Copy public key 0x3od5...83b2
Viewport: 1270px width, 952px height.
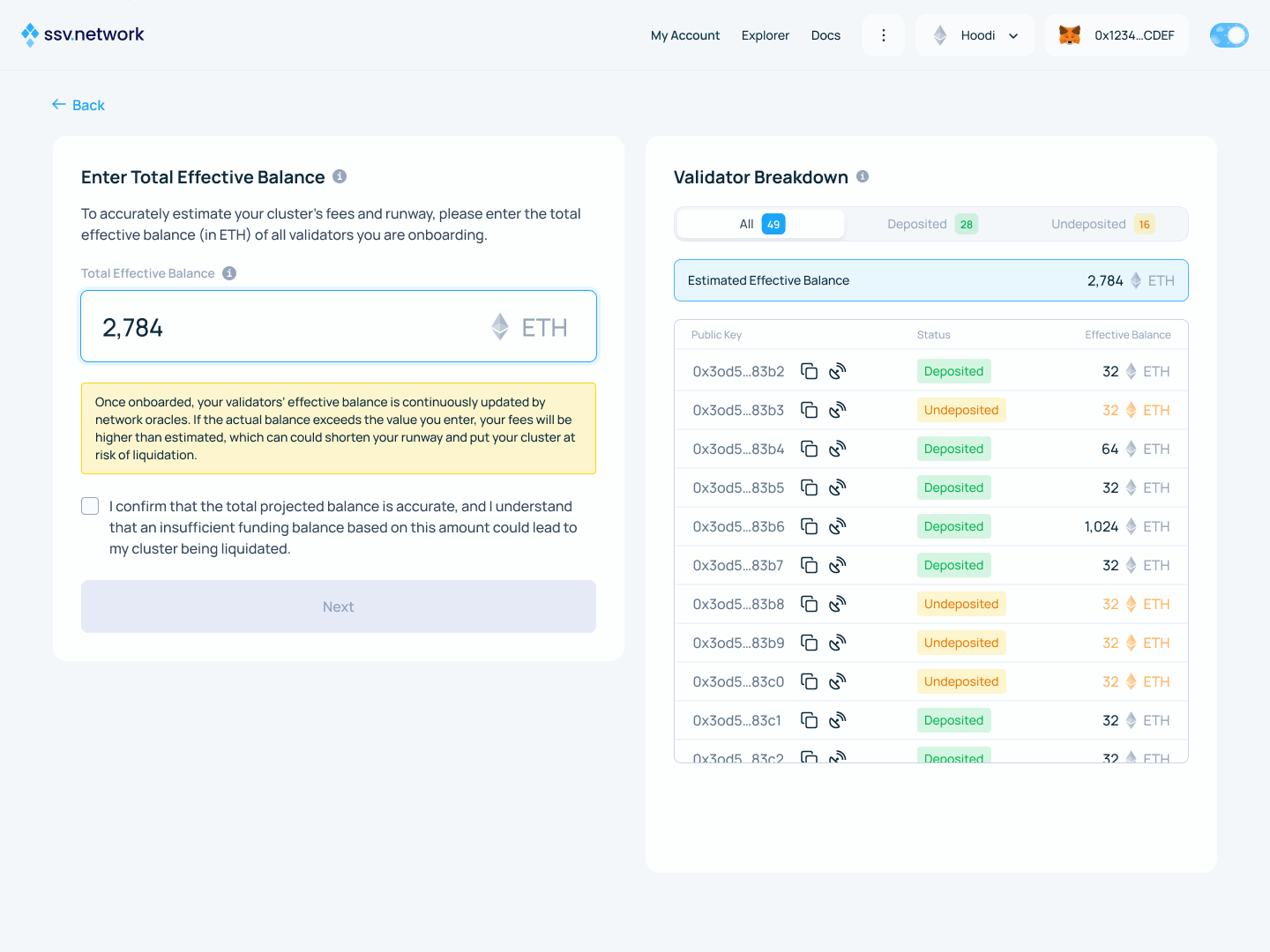point(810,370)
